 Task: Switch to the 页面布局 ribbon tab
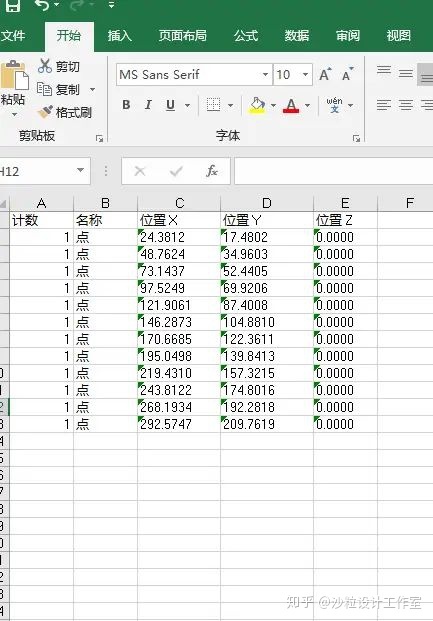(x=183, y=36)
